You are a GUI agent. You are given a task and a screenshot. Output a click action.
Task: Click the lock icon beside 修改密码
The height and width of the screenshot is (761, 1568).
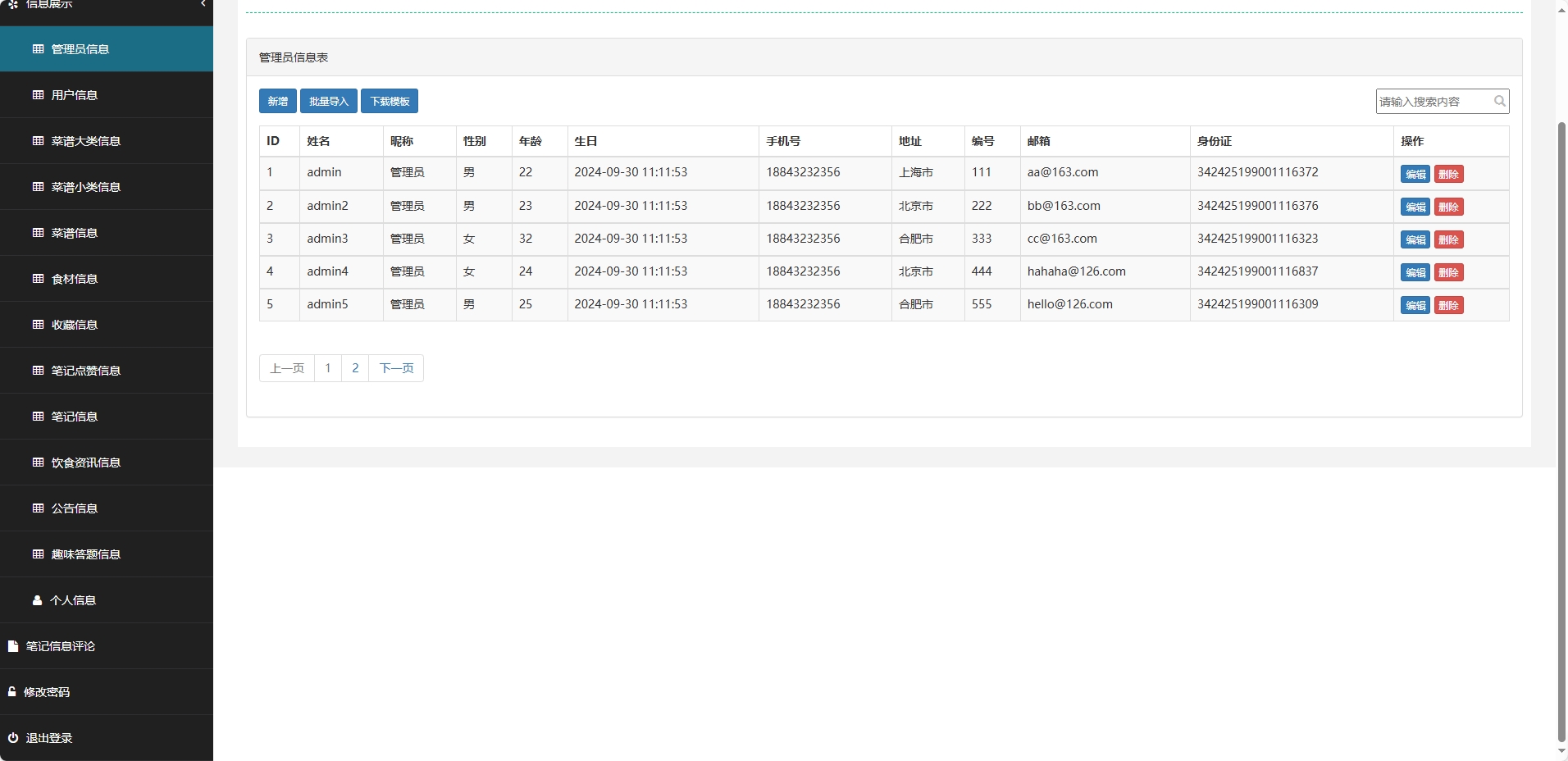(x=12, y=692)
